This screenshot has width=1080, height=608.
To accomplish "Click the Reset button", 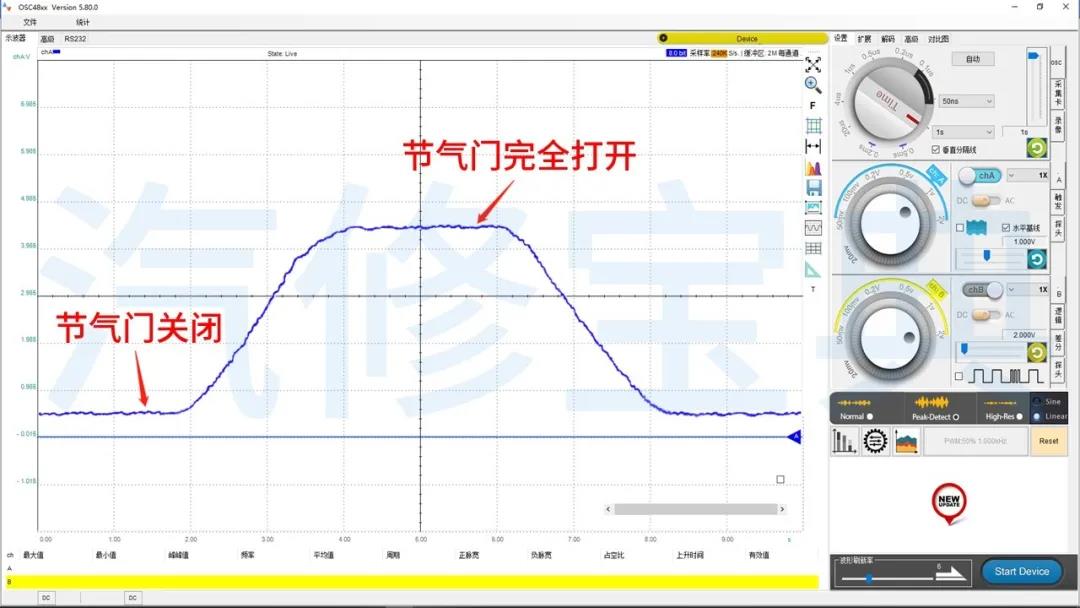I will tap(1048, 441).
